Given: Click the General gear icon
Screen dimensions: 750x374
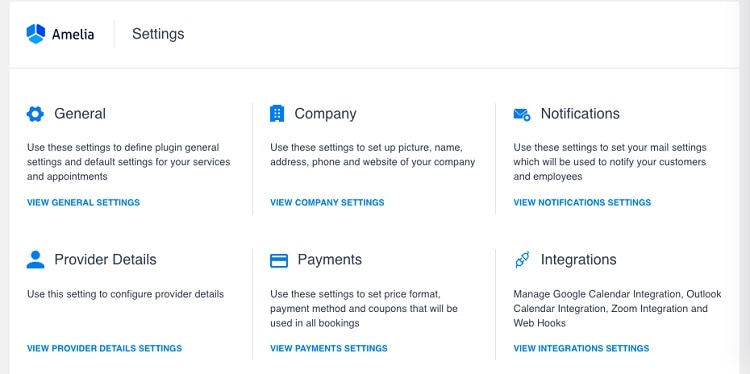Looking at the screenshot, I should tap(35, 114).
